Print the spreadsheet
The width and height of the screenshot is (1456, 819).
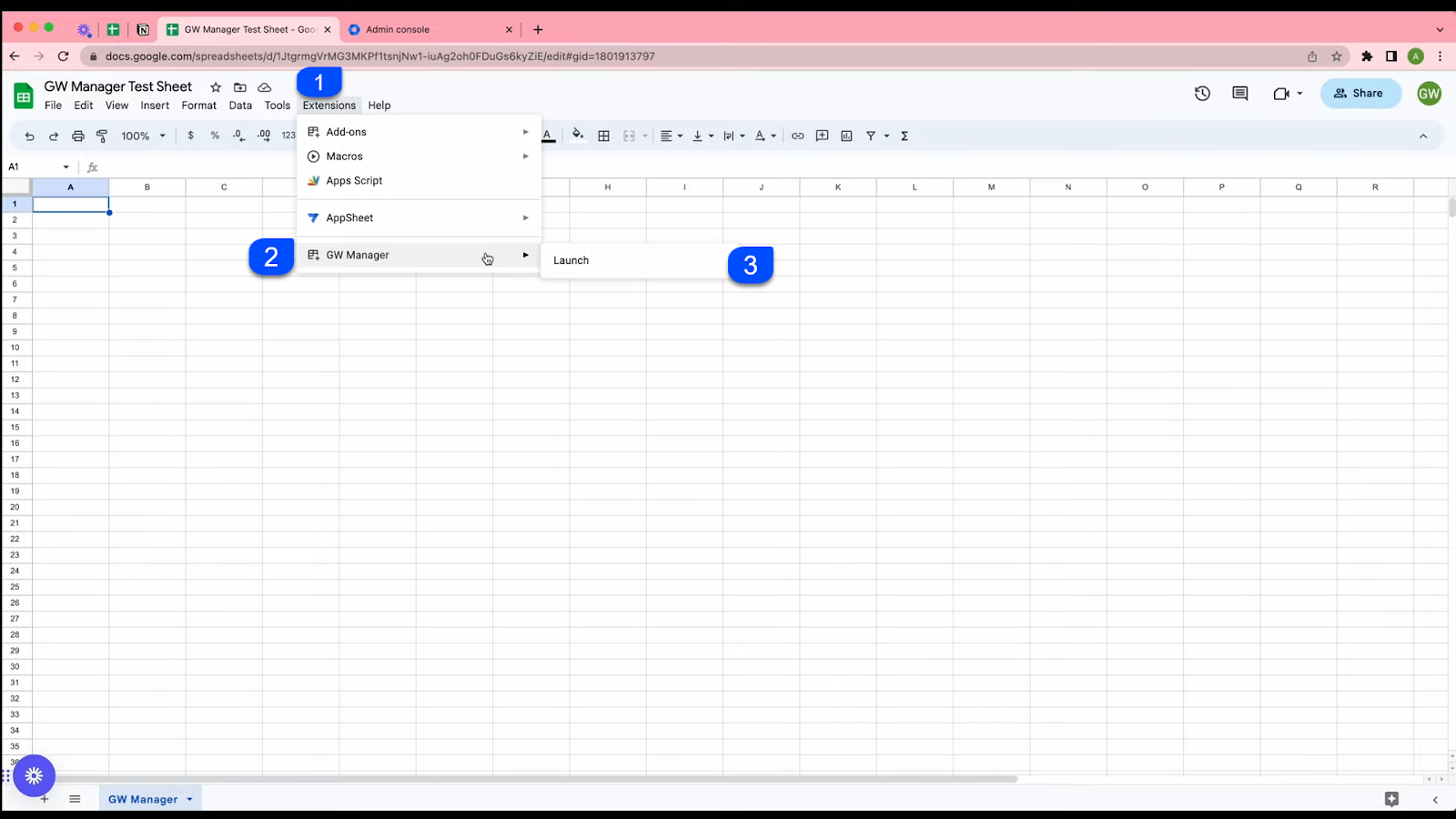coord(78,136)
